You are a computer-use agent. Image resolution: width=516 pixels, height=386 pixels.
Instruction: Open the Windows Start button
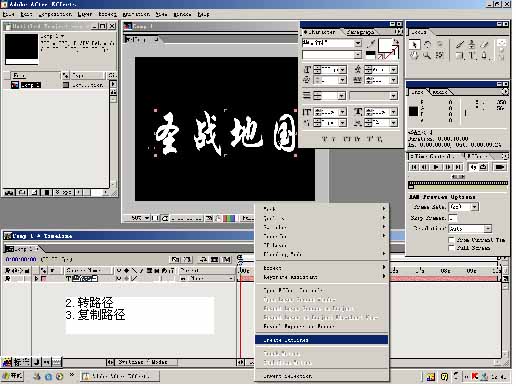[x=12, y=376]
